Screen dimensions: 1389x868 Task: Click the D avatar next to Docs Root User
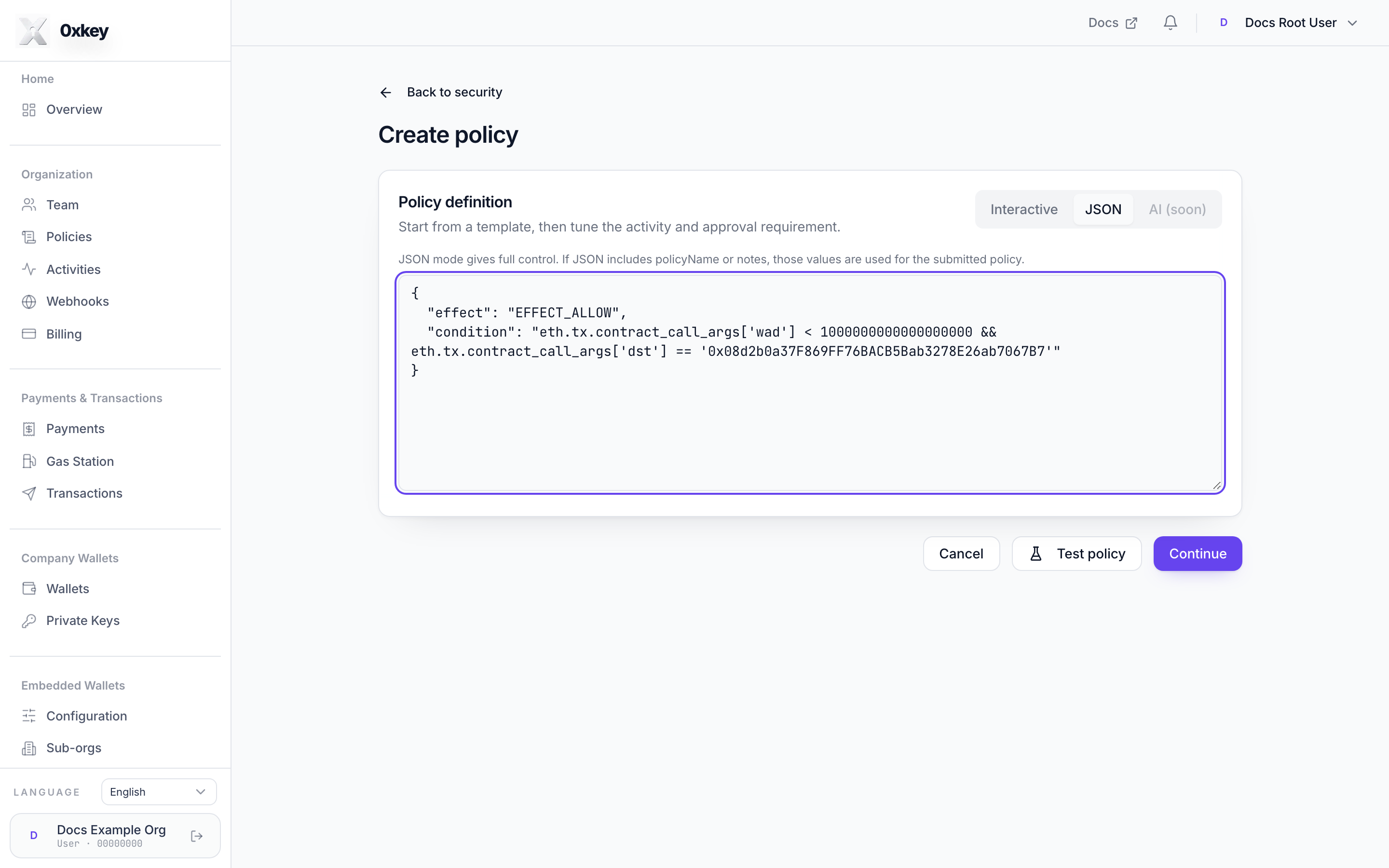[x=1224, y=23]
